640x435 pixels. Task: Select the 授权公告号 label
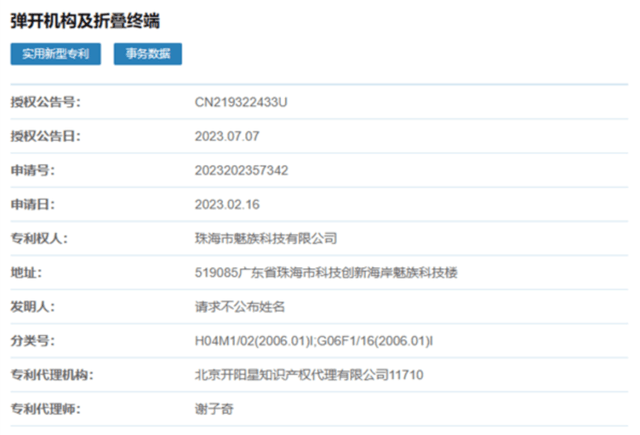46,102
